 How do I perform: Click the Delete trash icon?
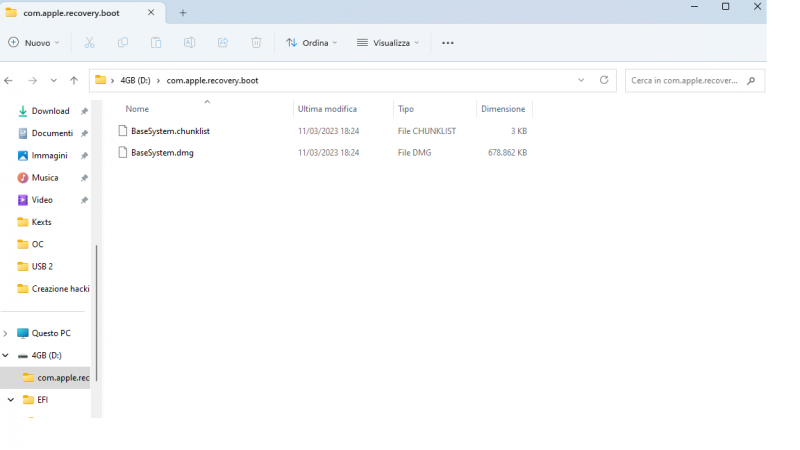(256, 43)
